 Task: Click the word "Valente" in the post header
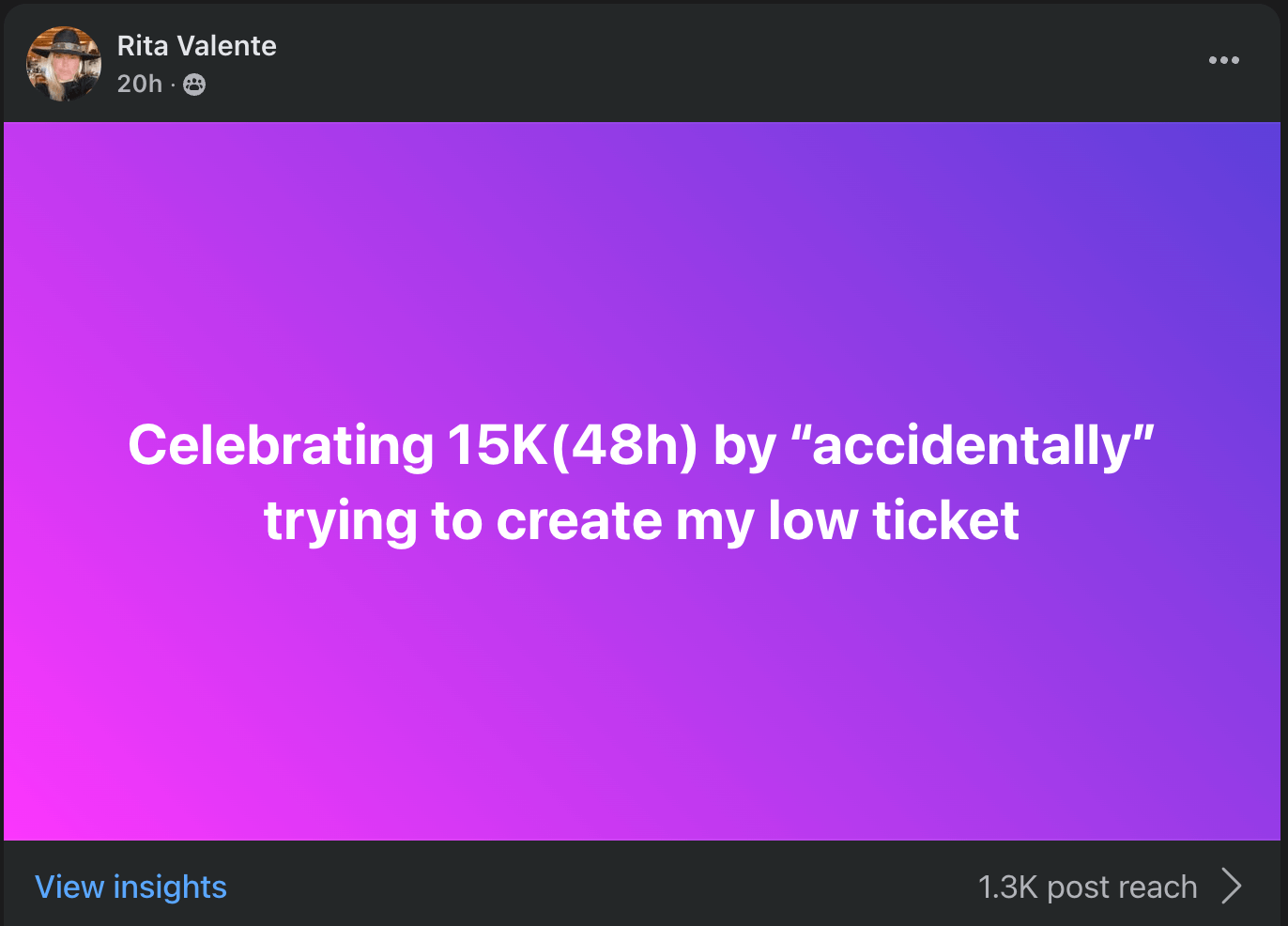point(226,46)
